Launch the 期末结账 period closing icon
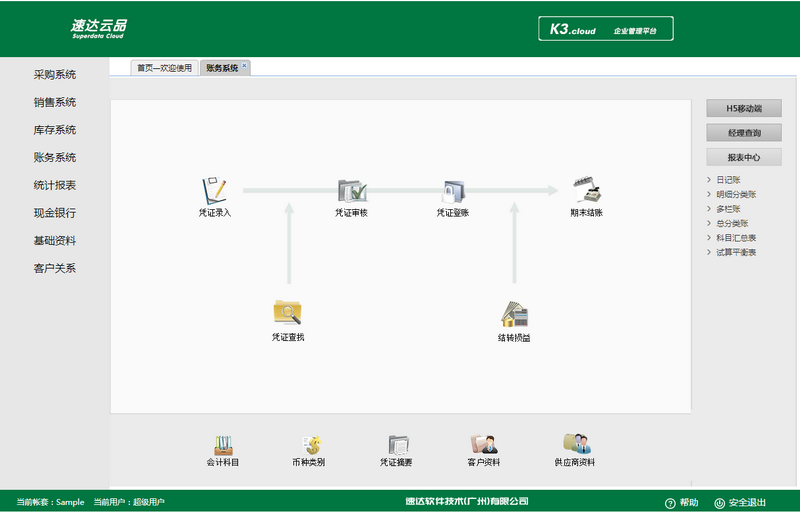Screen dimensions: 800x513 [x=586, y=190]
